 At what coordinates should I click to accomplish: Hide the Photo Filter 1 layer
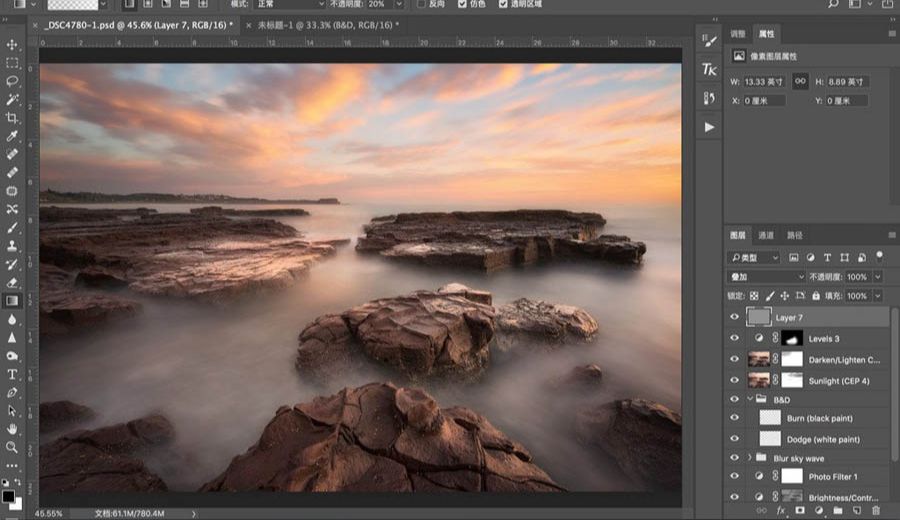pos(735,476)
